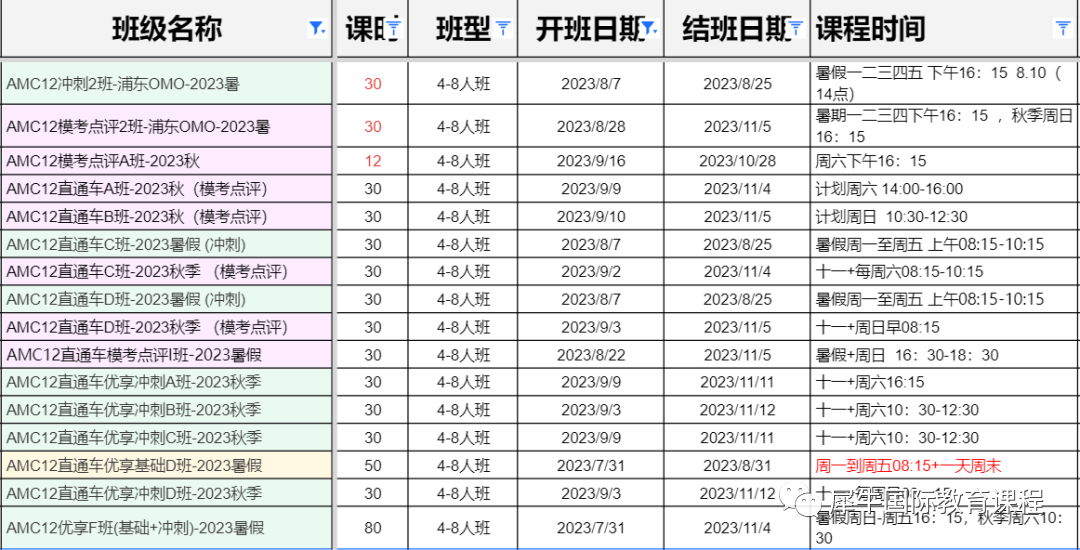Select AMC12直通车优享冲刺C班-2023秋季 cell
The image size is (1080, 550).
coord(167,437)
